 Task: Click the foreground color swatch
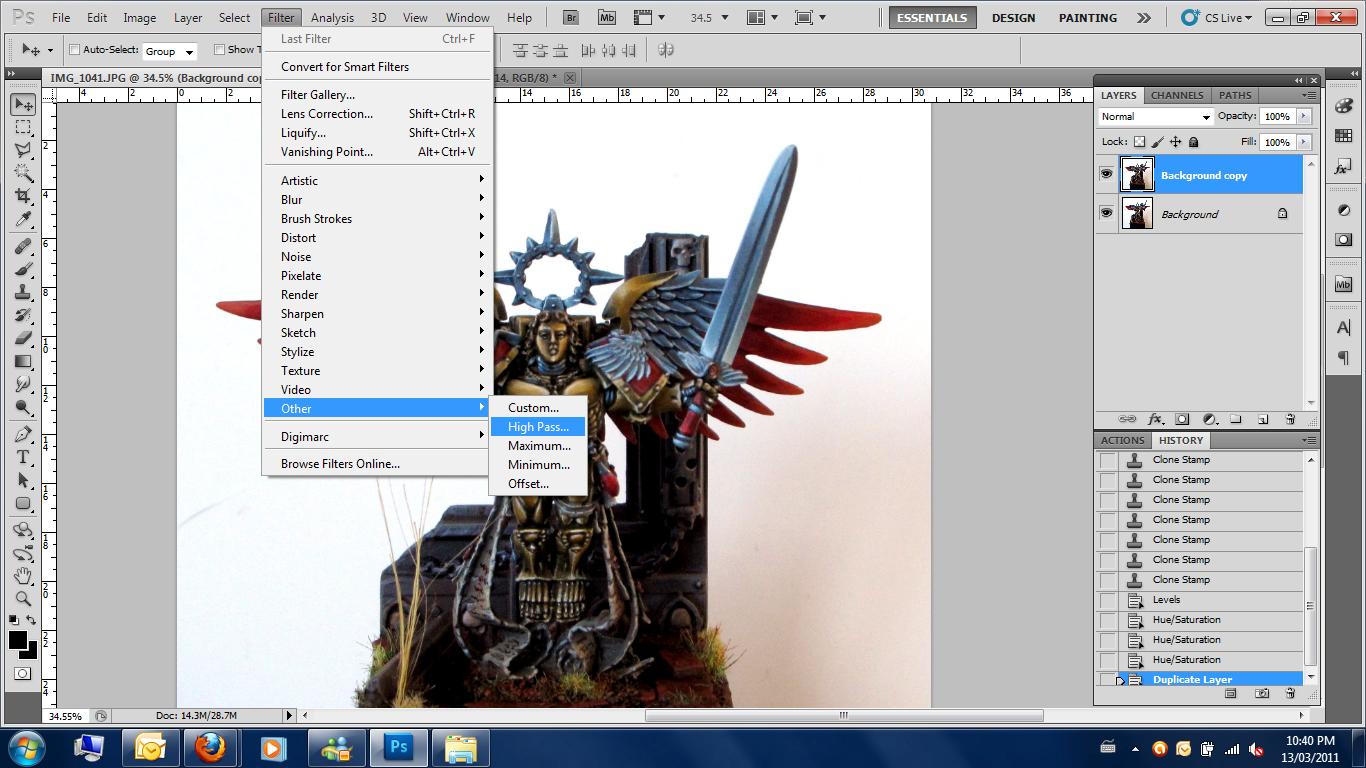[x=18, y=641]
